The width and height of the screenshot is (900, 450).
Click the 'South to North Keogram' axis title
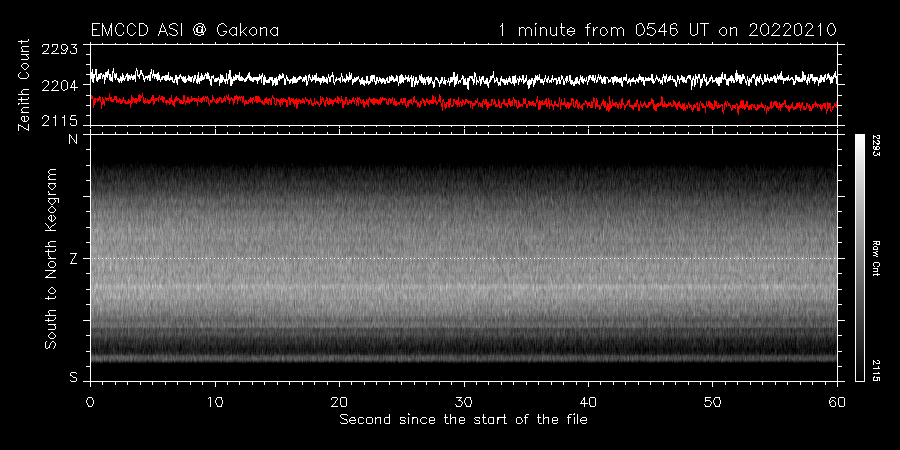click(48, 258)
